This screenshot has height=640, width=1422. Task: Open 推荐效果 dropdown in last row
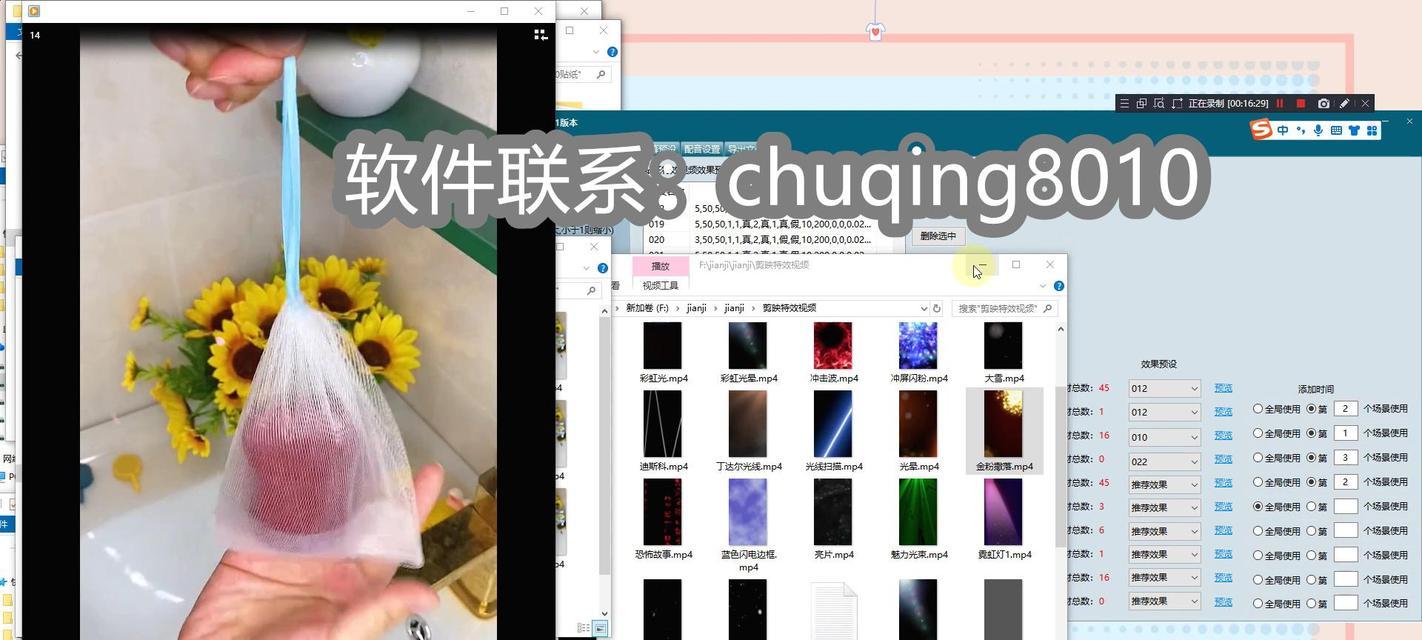[1164, 601]
